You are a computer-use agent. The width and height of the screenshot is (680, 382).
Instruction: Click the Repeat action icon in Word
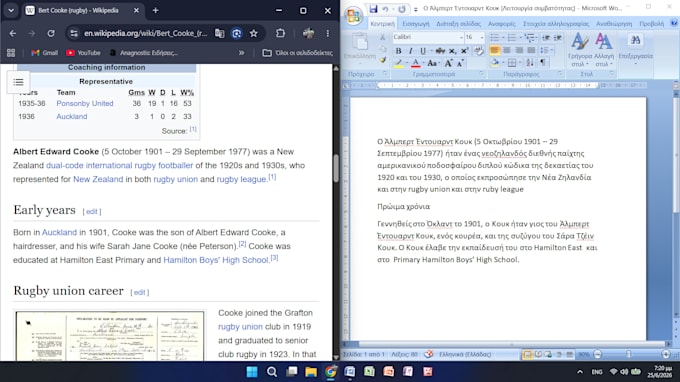pos(402,9)
